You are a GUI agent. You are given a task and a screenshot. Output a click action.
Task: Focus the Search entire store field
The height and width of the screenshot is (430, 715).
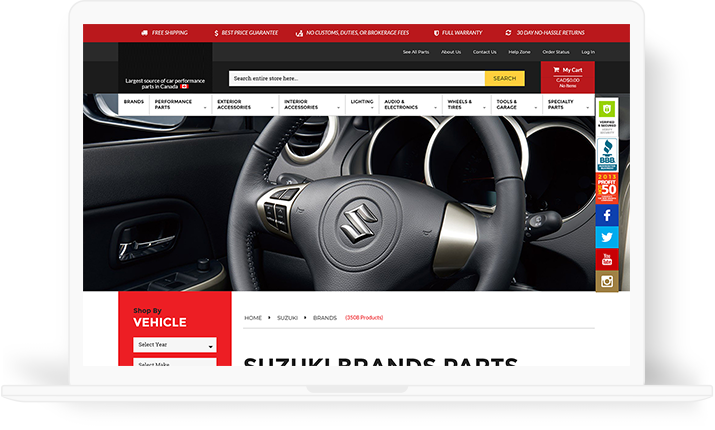[357, 78]
